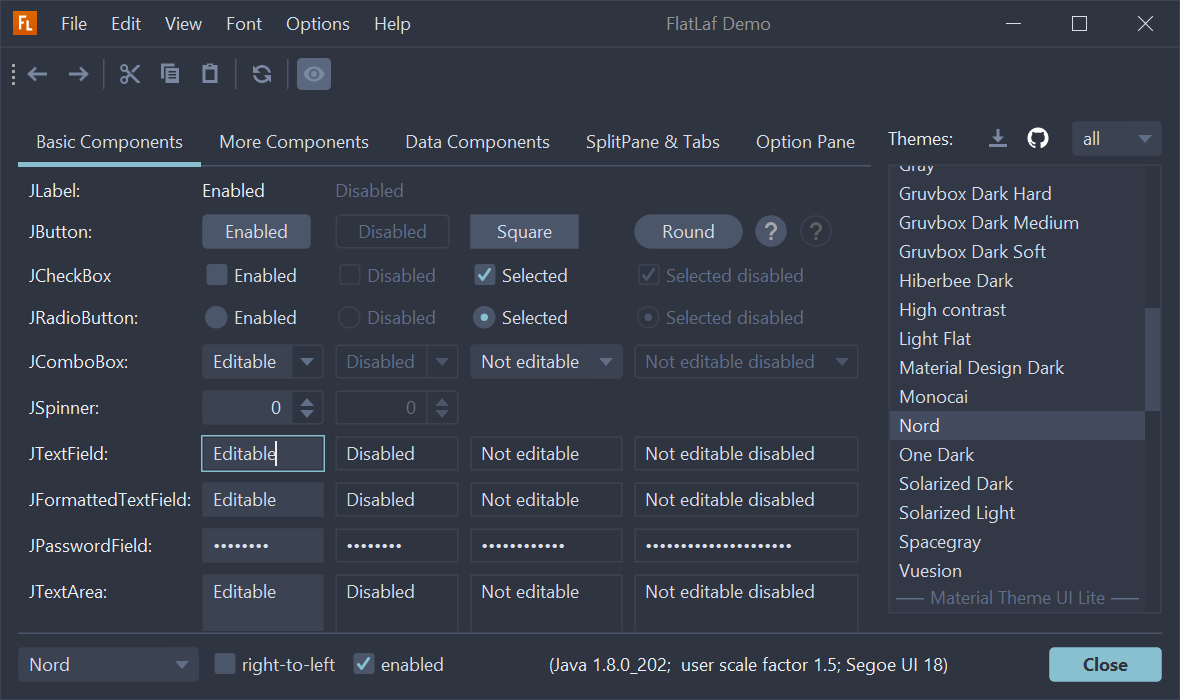Open the Font menu
The image size is (1180, 700).
pos(244,24)
